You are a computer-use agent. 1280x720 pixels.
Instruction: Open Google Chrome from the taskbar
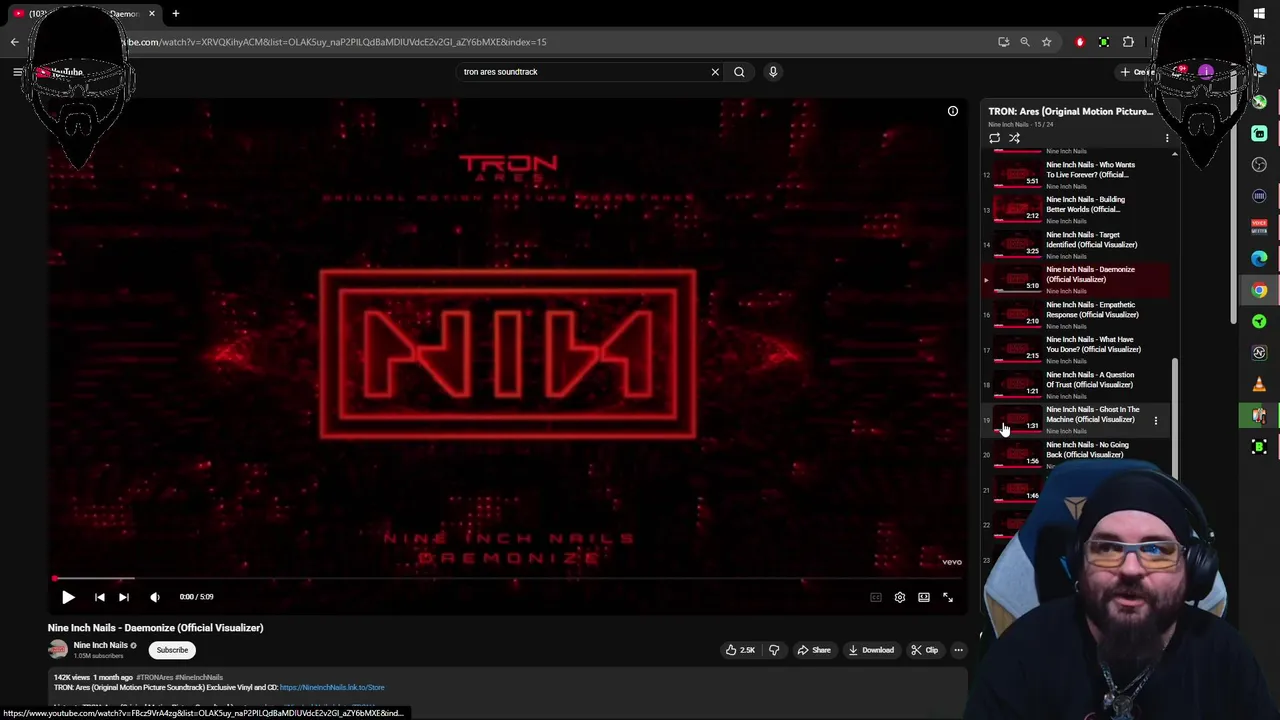1259,290
